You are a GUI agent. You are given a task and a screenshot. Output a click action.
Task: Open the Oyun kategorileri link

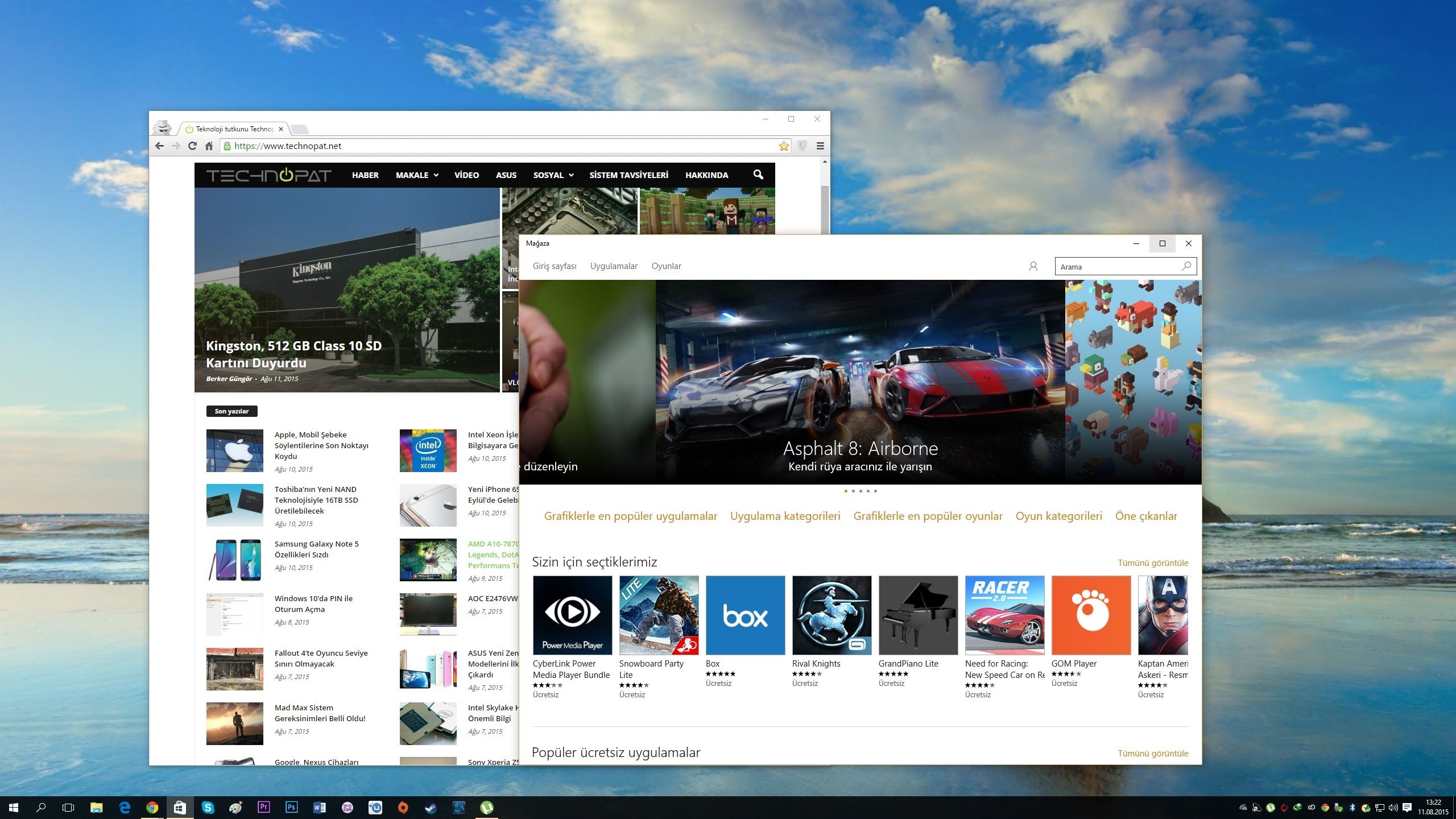1058,516
